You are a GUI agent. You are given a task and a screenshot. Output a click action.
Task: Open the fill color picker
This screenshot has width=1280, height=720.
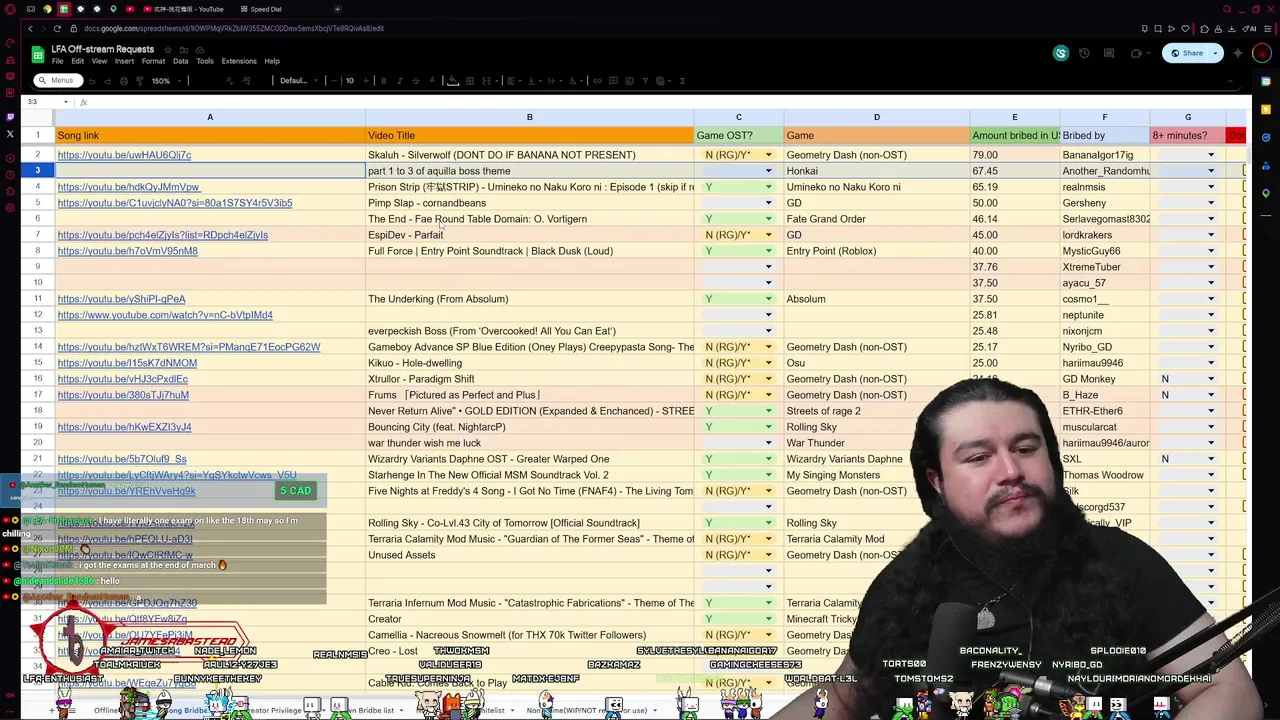pyautogui.click(x=452, y=80)
